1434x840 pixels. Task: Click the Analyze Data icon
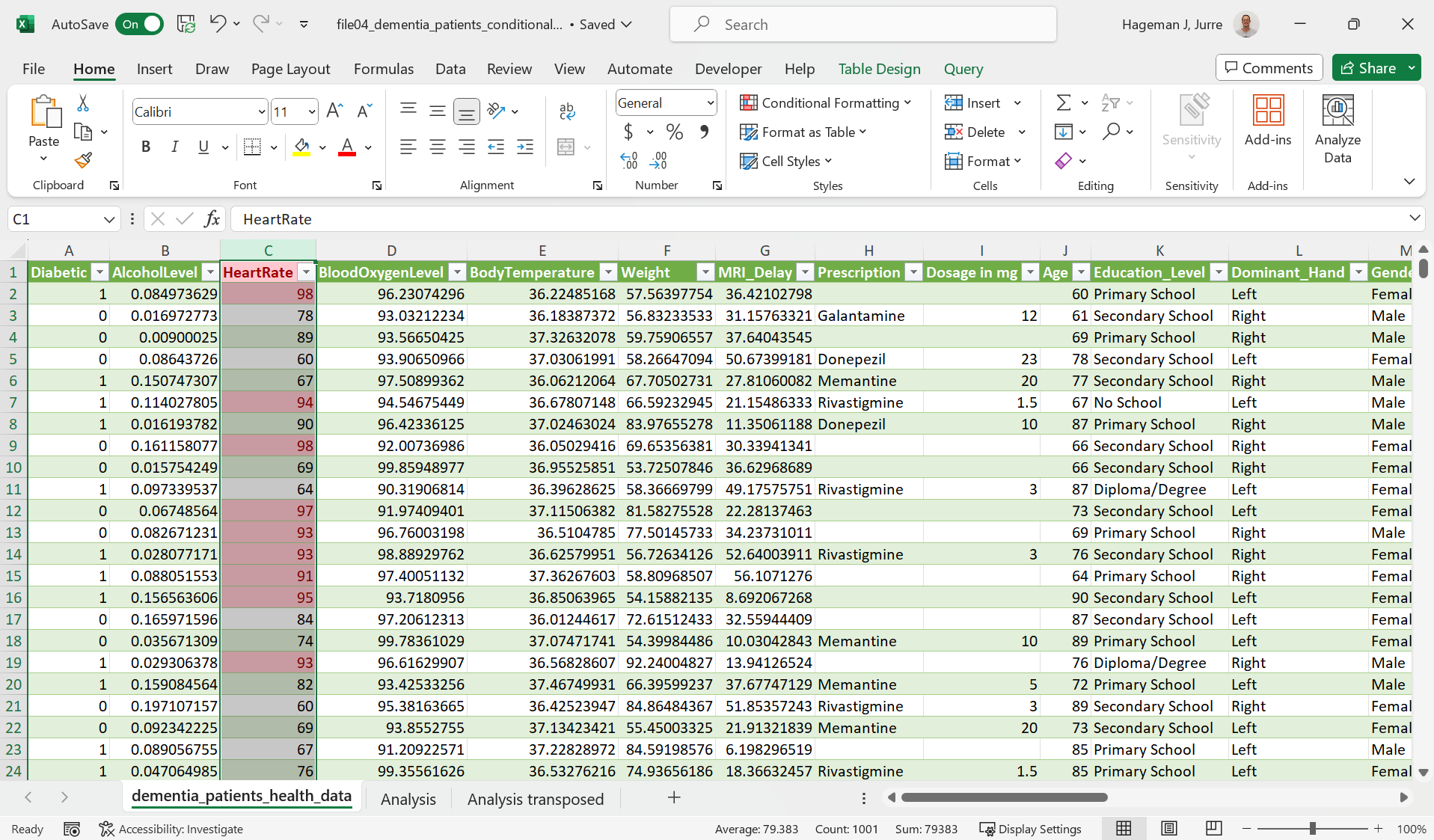tap(1338, 127)
